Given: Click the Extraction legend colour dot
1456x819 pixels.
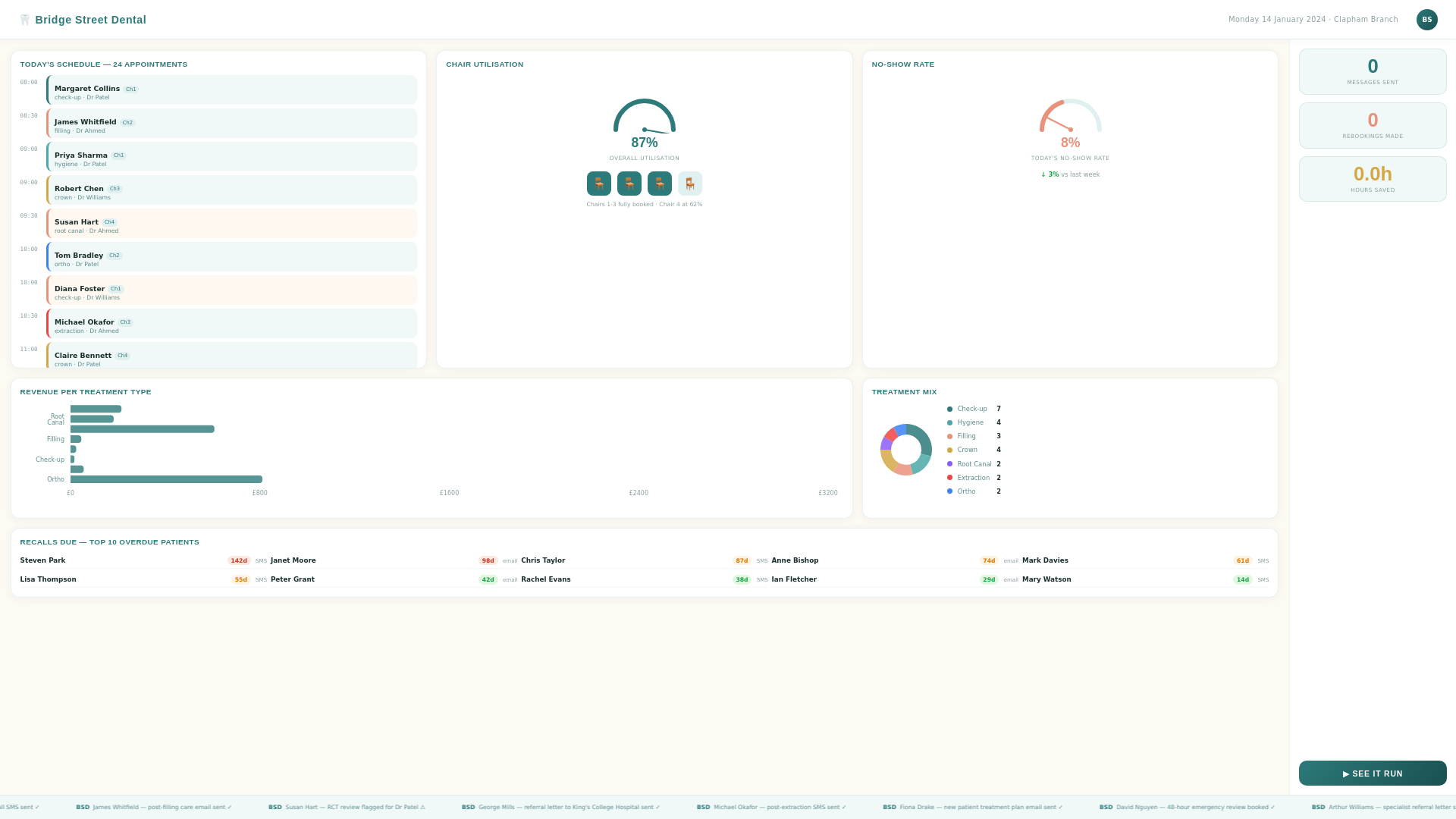Looking at the screenshot, I should (949, 478).
